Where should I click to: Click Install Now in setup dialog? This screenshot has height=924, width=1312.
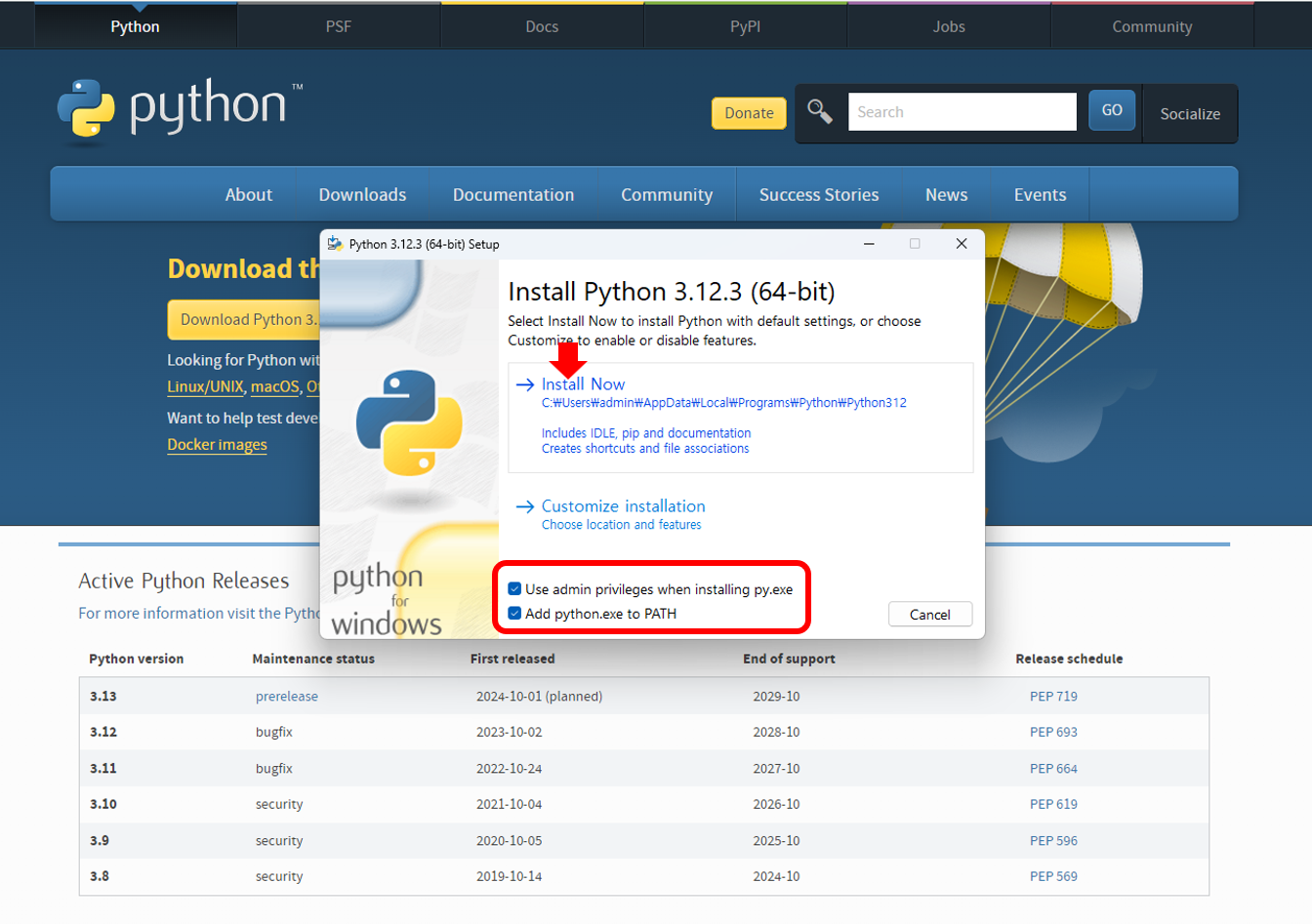point(583,384)
